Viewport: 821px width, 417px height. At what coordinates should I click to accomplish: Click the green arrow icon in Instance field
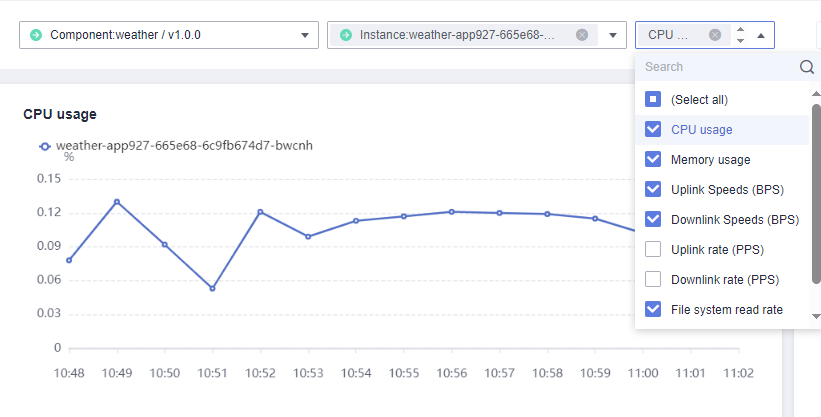(346, 35)
